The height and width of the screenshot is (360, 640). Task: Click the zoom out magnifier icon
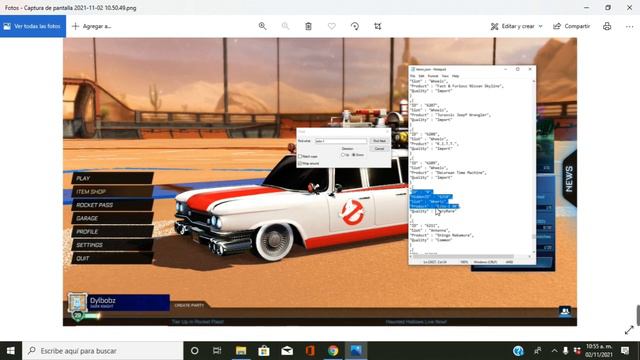click(x=285, y=26)
